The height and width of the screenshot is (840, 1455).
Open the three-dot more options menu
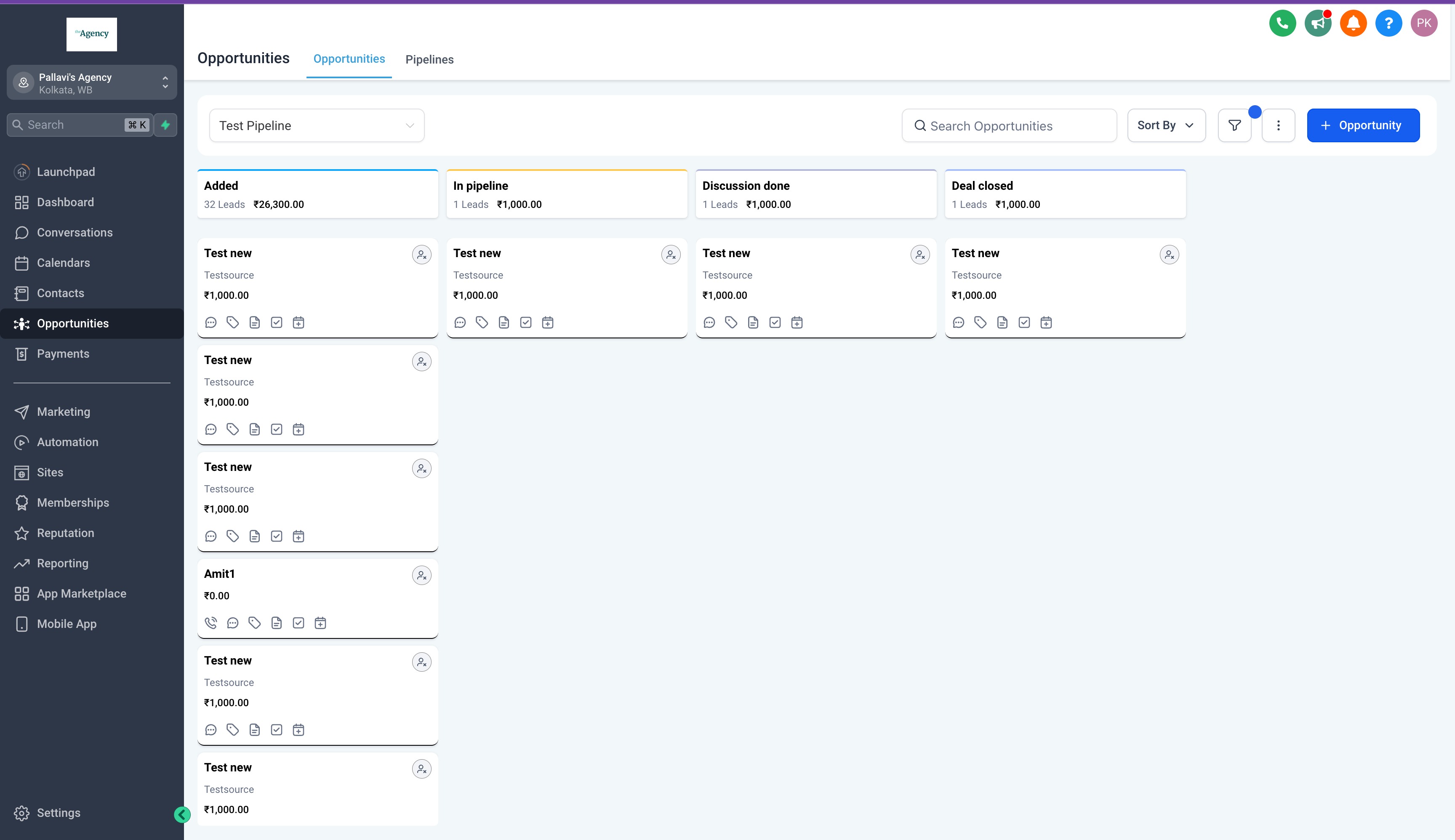coord(1279,125)
